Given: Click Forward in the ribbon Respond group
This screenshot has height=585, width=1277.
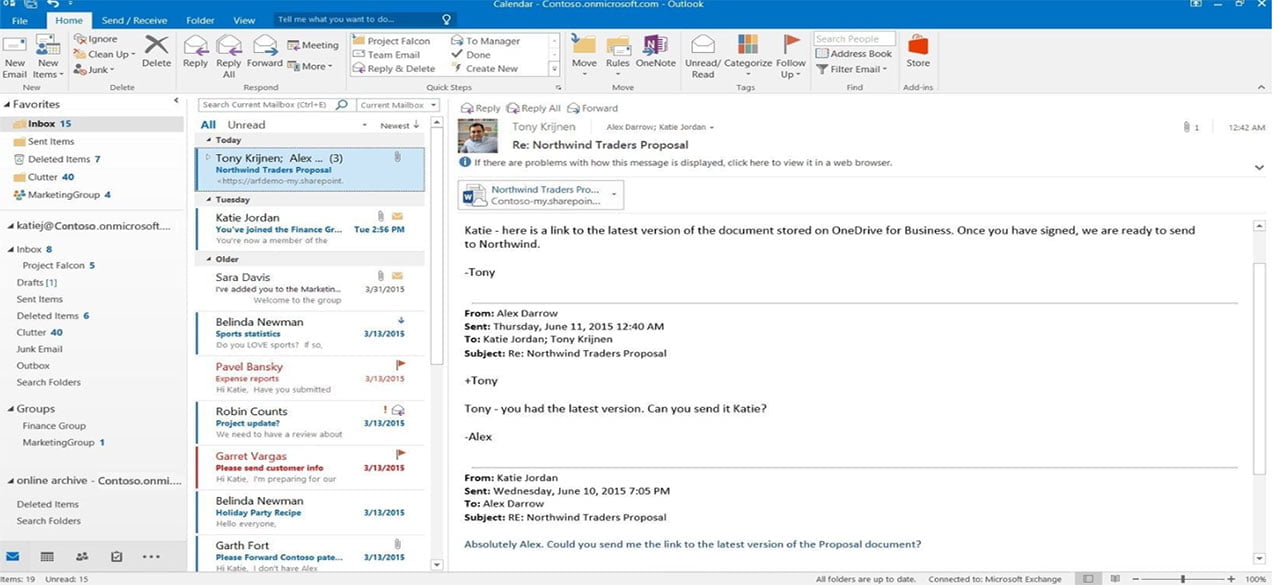Looking at the screenshot, I should tap(265, 52).
